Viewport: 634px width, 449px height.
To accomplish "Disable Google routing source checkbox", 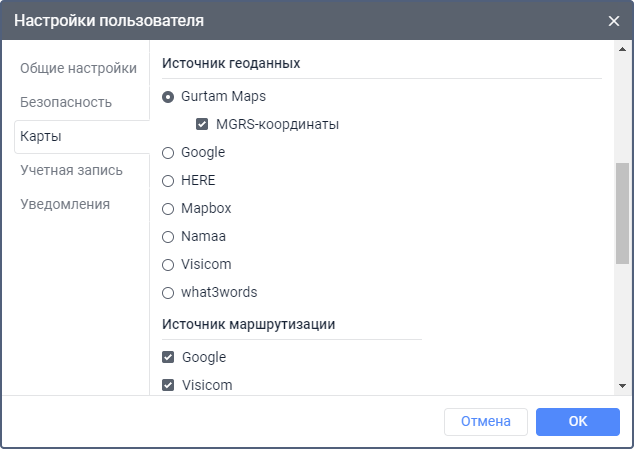I will point(168,357).
